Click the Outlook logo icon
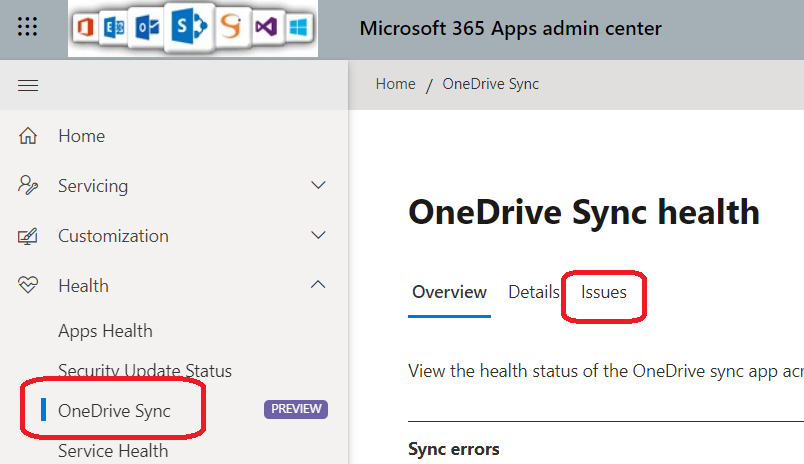The image size is (804, 464). [147, 29]
